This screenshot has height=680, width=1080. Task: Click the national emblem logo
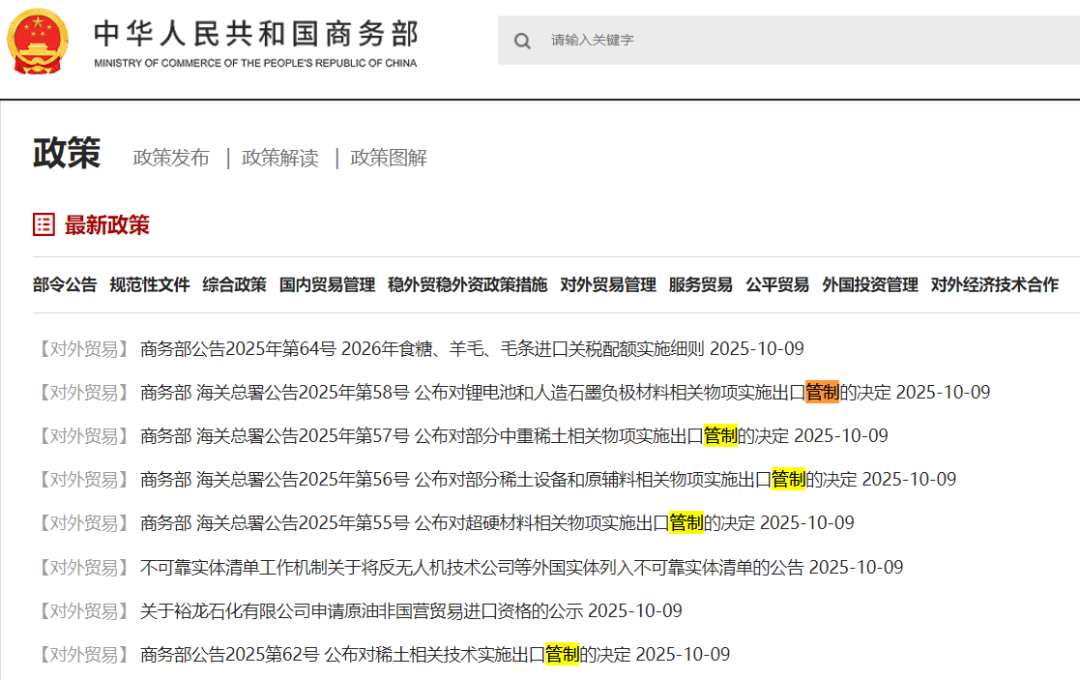tap(38, 41)
